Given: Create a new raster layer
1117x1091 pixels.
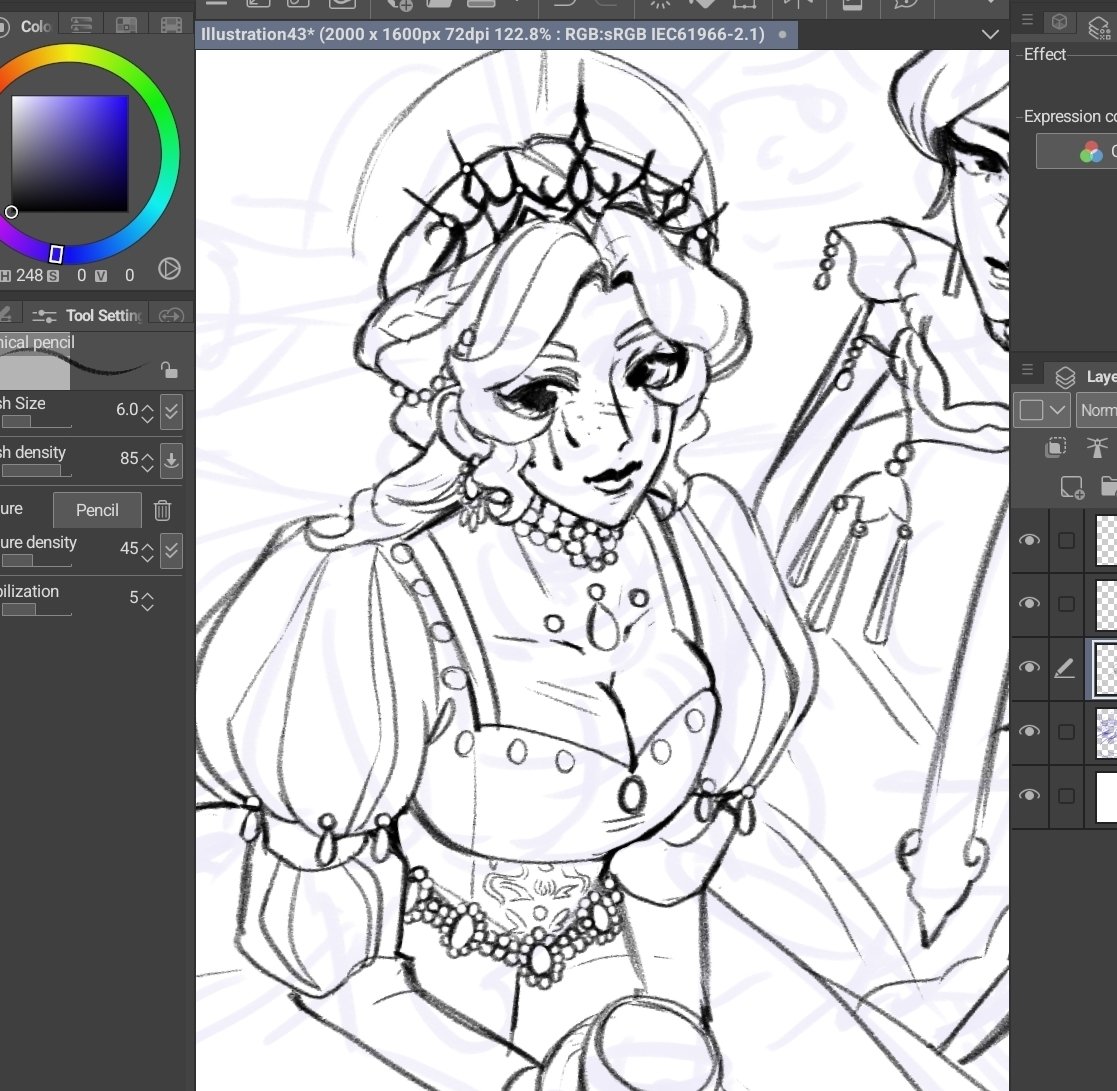Looking at the screenshot, I should 1072,487.
